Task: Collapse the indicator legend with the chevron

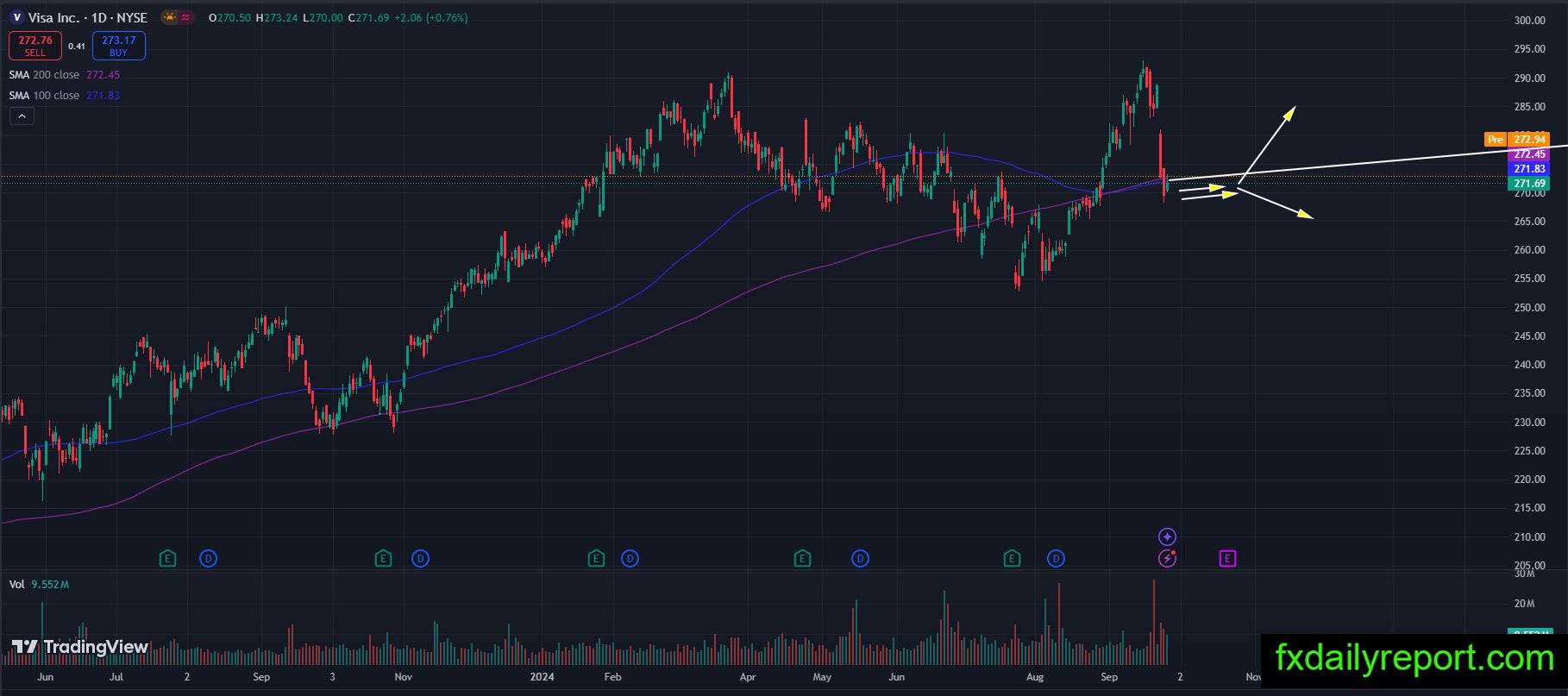Action: pyautogui.click(x=22, y=116)
